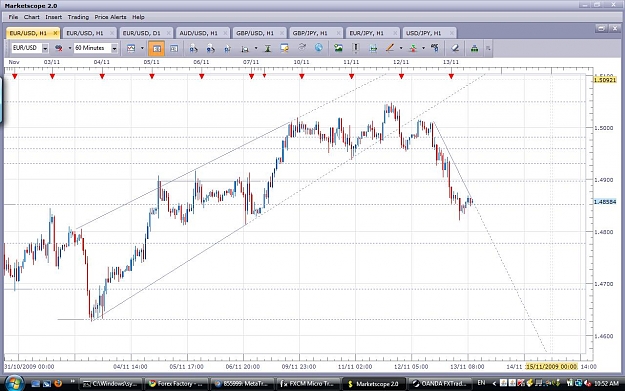Toggle the orange highlighted toolbar button
Image resolution: width=625 pixels, height=391 pixels.
[x=156, y=48]
